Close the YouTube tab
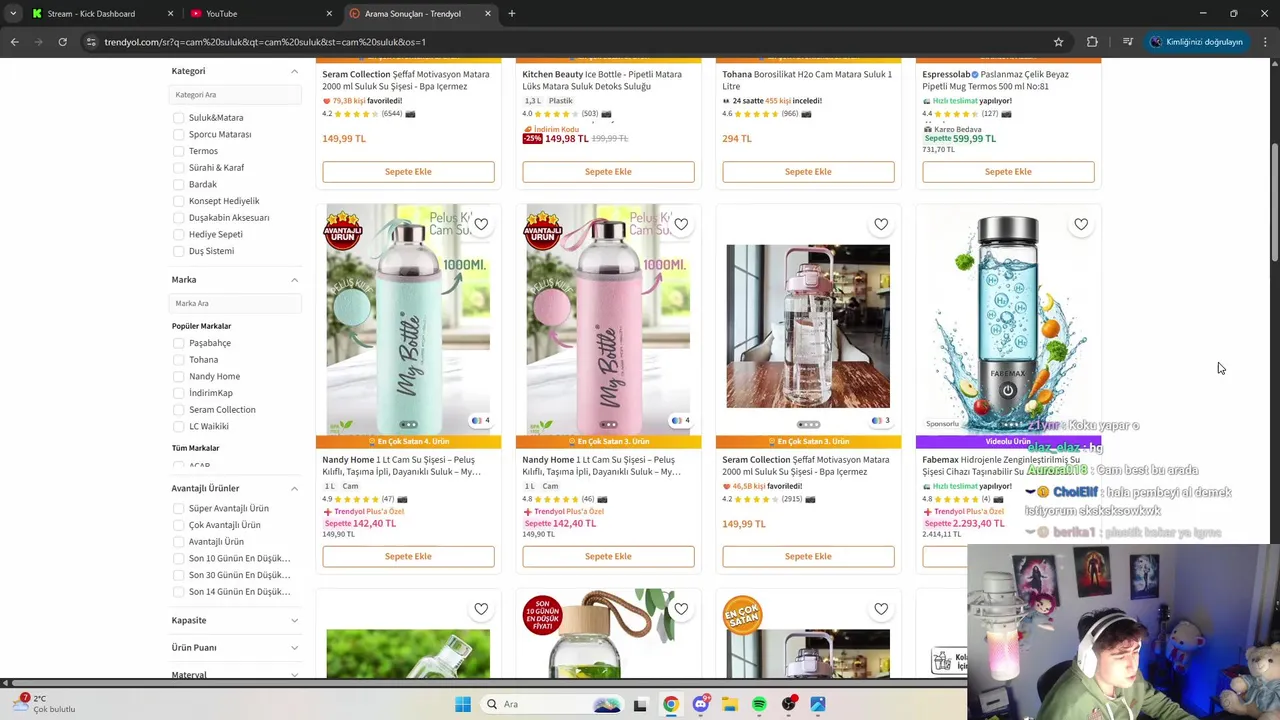This screenshot has width=1280, height=720. click(x=329, y=14)
